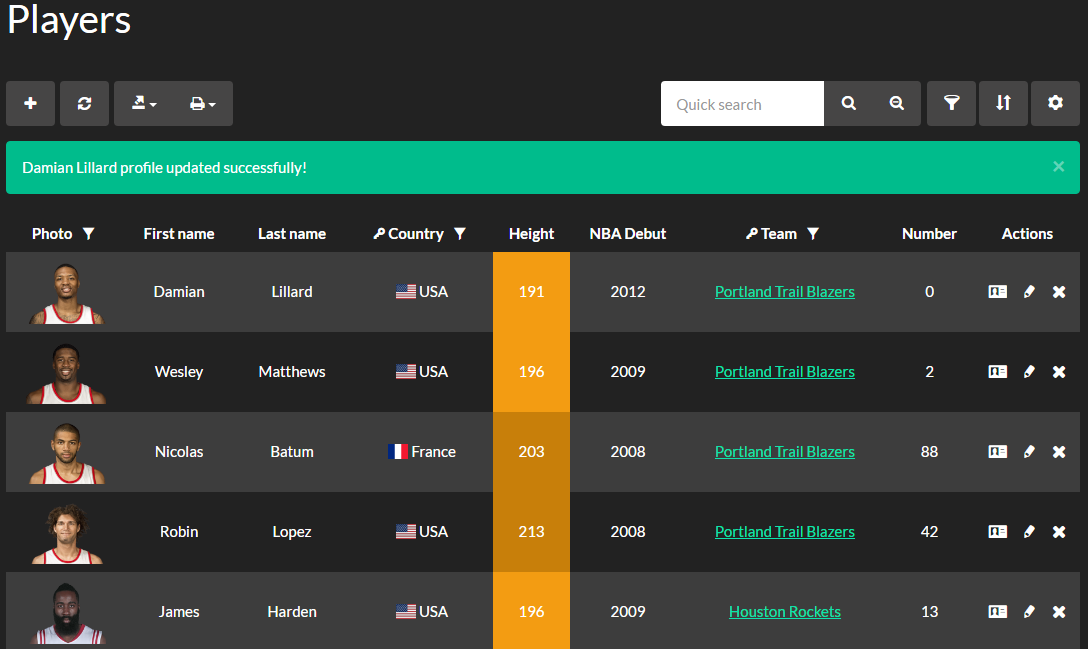The width and height of the screenshot is (1088, 649).
Task: Open the filter builder funnel icon
Action: (952, 104)
